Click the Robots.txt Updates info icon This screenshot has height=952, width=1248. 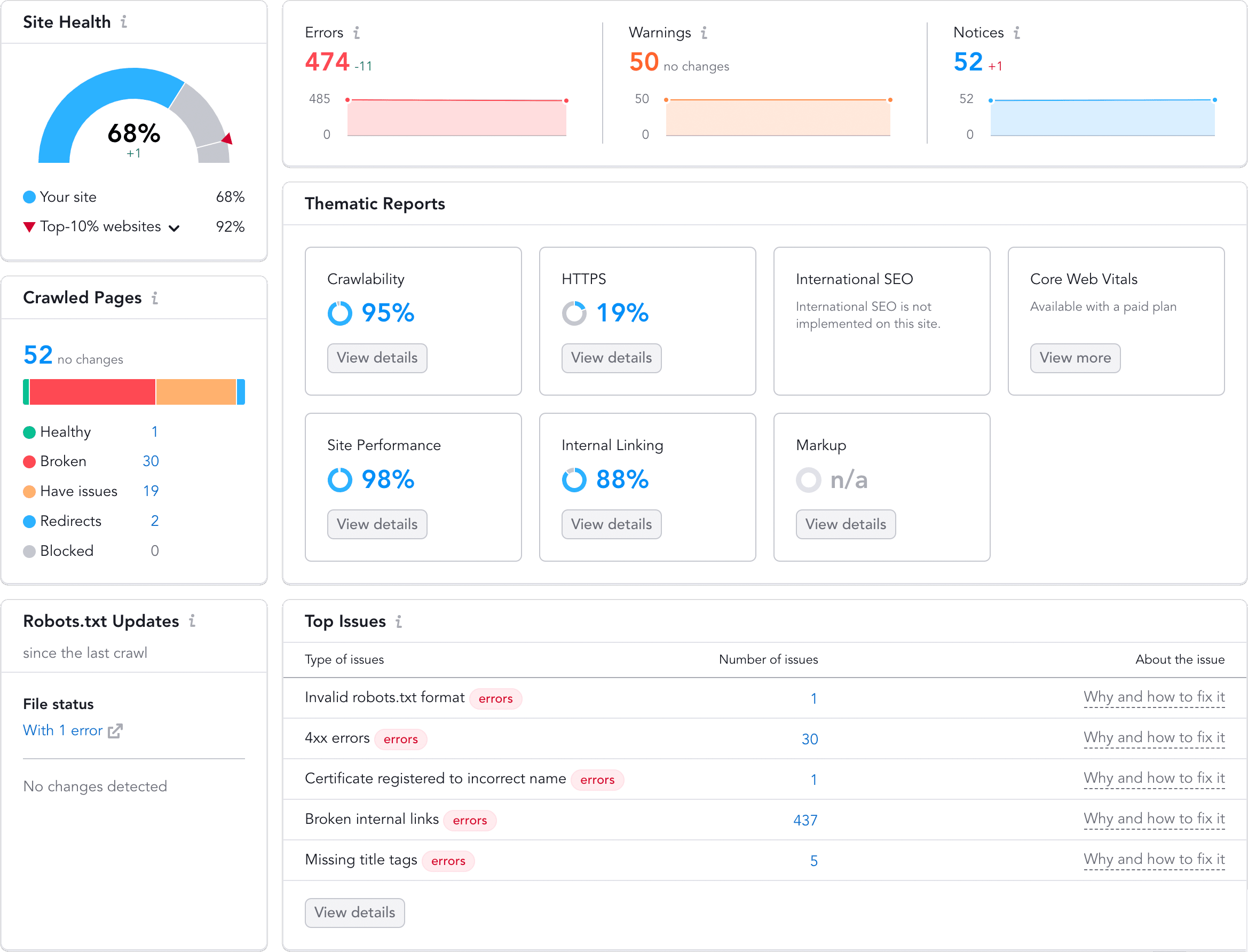[x=192, y=621]
